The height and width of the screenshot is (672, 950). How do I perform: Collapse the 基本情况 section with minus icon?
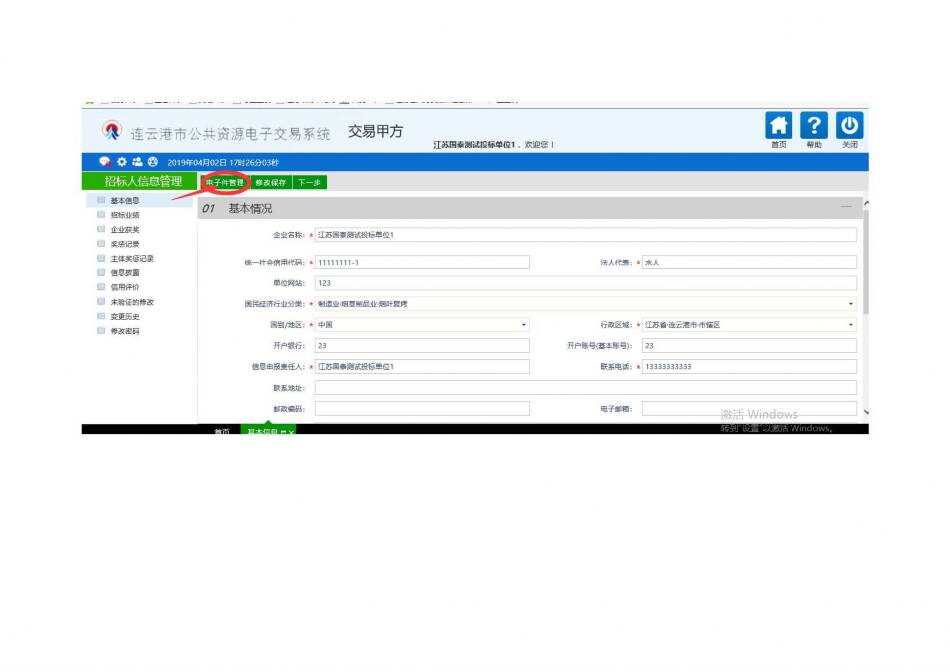[846, 207]
